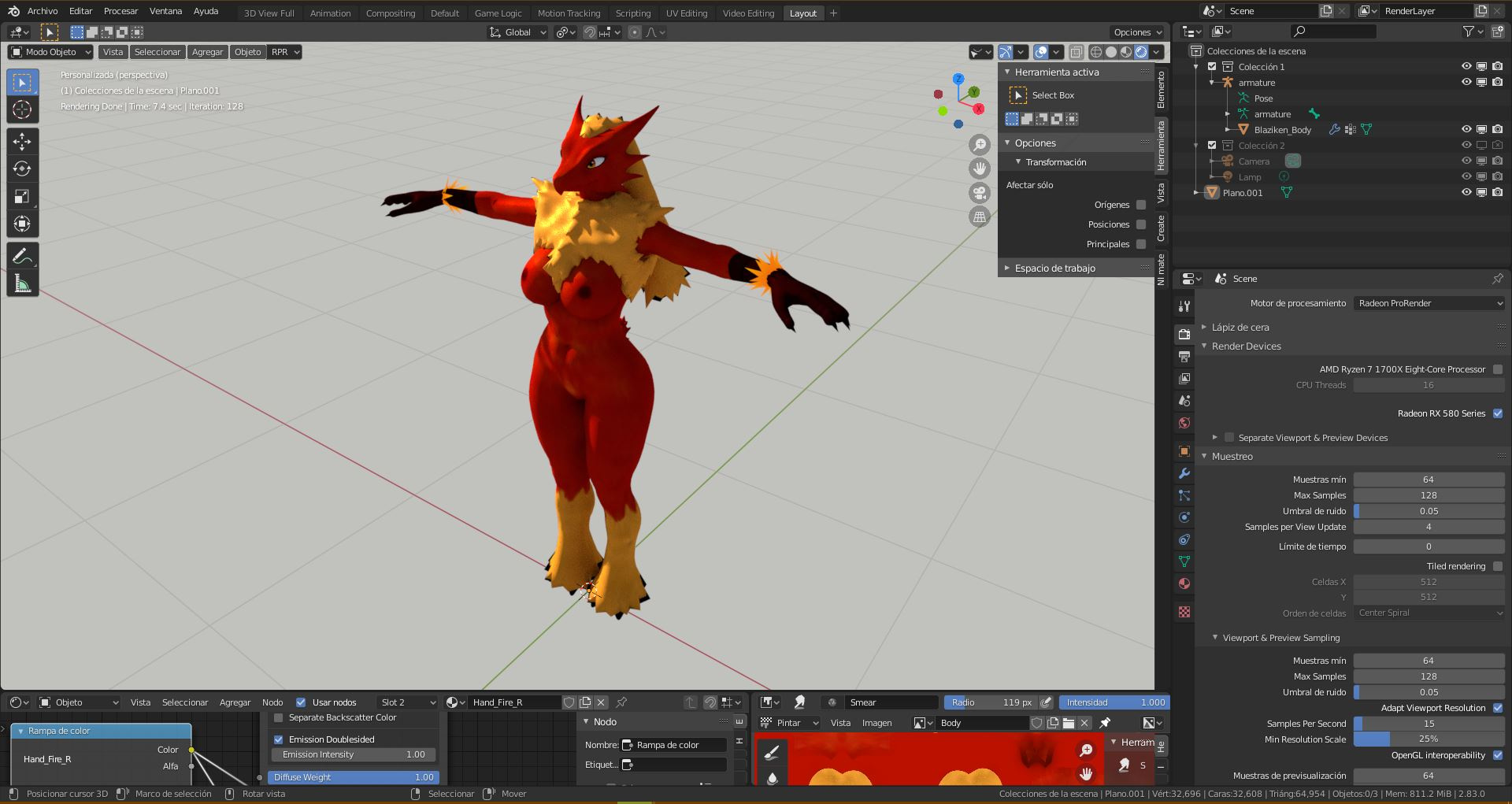Enable Orígenes affect-only checkbox
Screen dimensions: 1512x804
click(x=1141, y=205)
